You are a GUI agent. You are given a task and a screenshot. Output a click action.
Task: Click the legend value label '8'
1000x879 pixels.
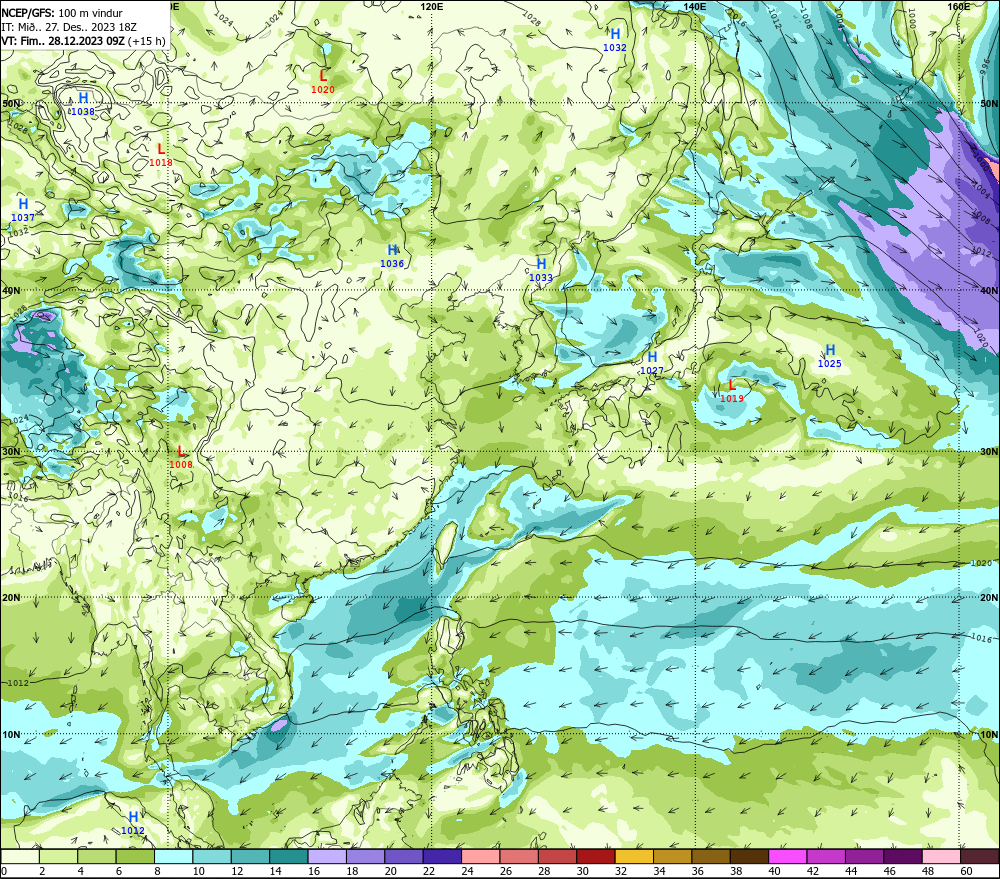coord(158,871)
